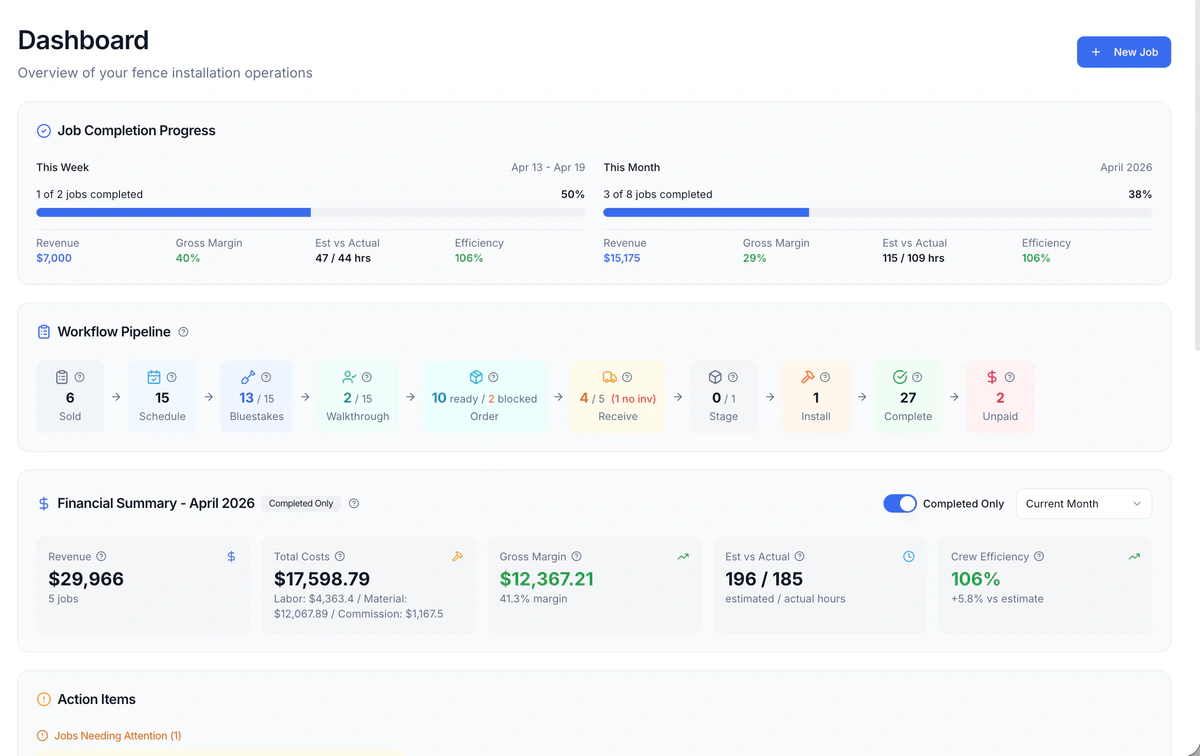Click the Walkthrough stage person icon
The height and width of the screenshot is (756, 1200).
coord(349,377)
